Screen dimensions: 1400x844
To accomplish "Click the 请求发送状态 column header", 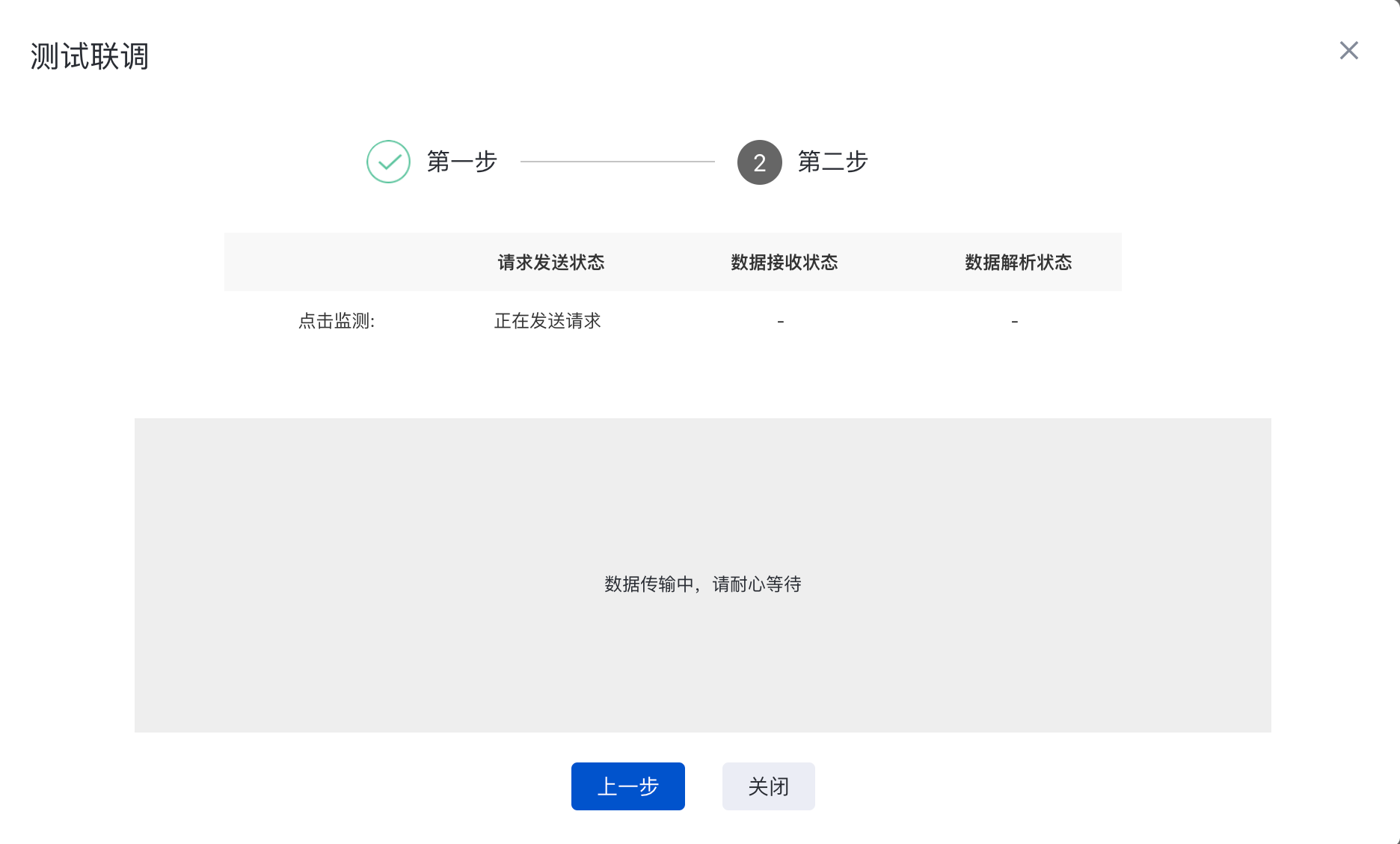I will click(551, 262).
